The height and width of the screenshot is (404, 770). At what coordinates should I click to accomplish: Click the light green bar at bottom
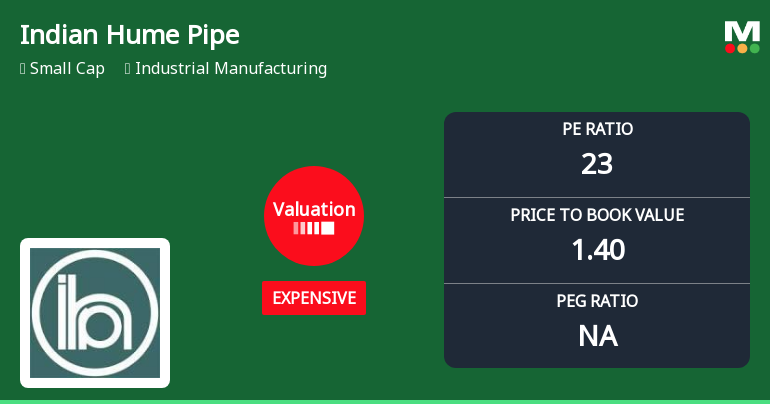tap(385, 402)
